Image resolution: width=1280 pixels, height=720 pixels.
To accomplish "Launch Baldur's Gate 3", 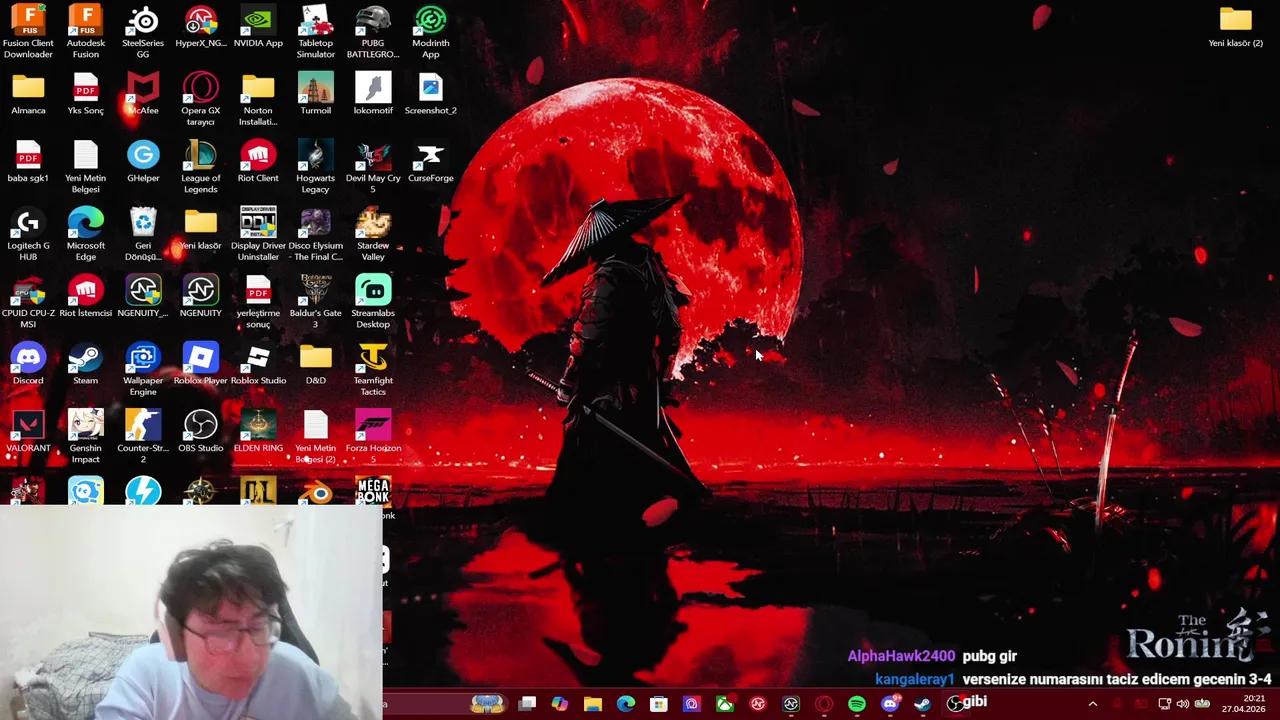I will (x=315, y=302).
